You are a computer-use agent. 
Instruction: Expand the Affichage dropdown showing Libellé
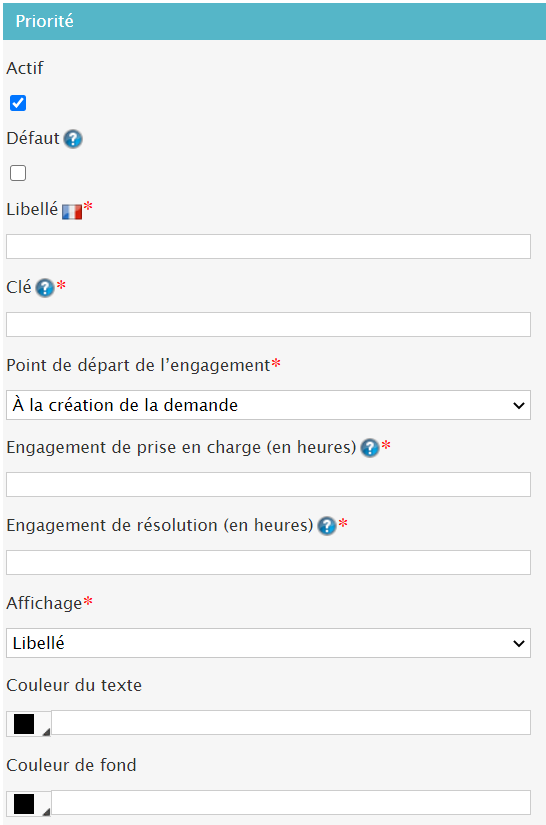(268, 643)
